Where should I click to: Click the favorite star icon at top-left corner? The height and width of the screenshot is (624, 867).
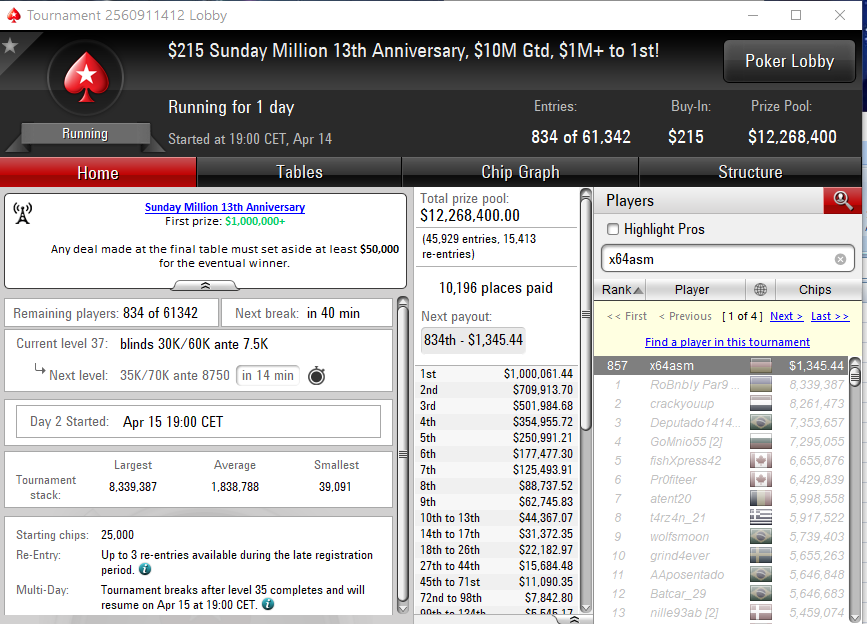[10, 46]
